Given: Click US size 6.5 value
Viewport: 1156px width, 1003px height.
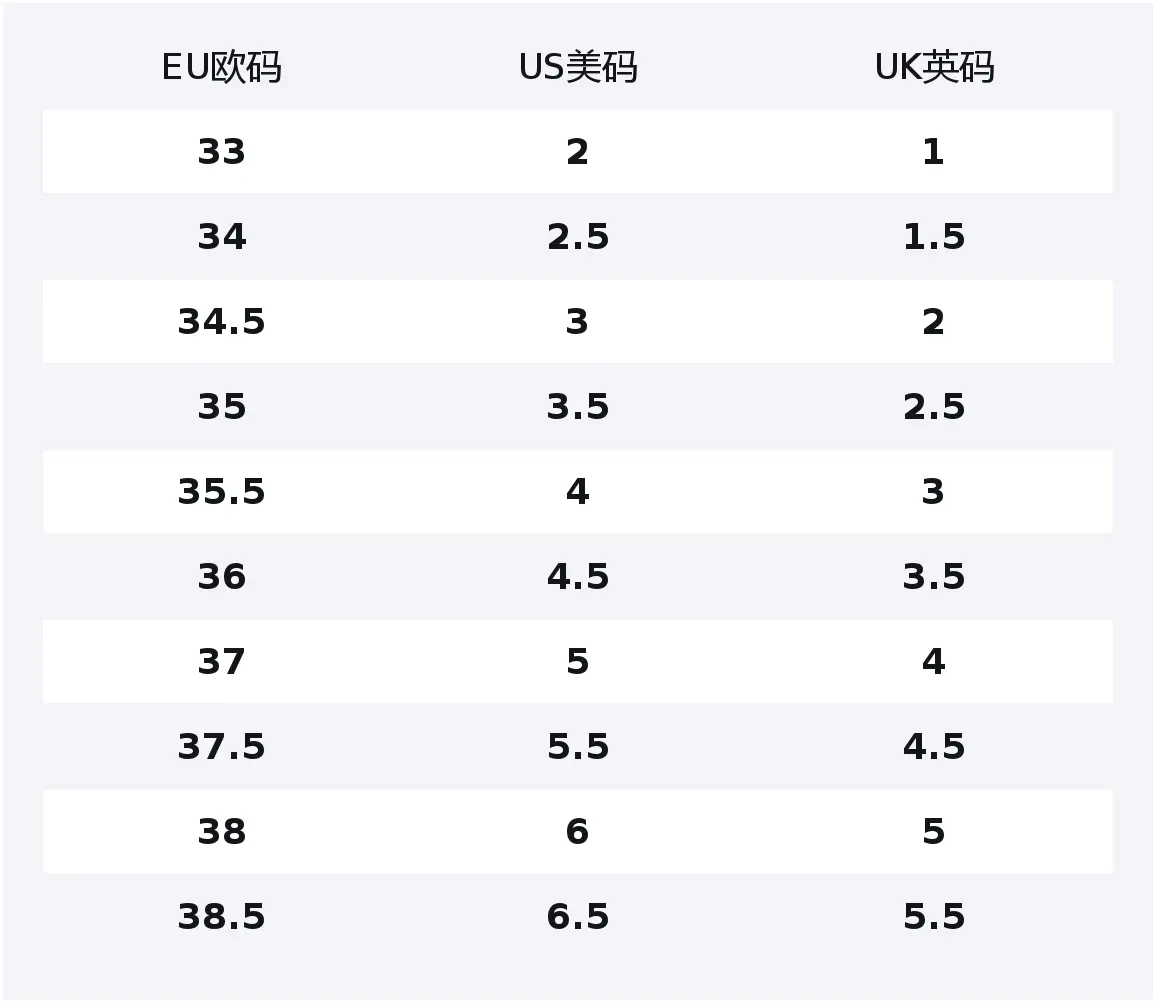Looking at the screenshot, I should (578, 917).
